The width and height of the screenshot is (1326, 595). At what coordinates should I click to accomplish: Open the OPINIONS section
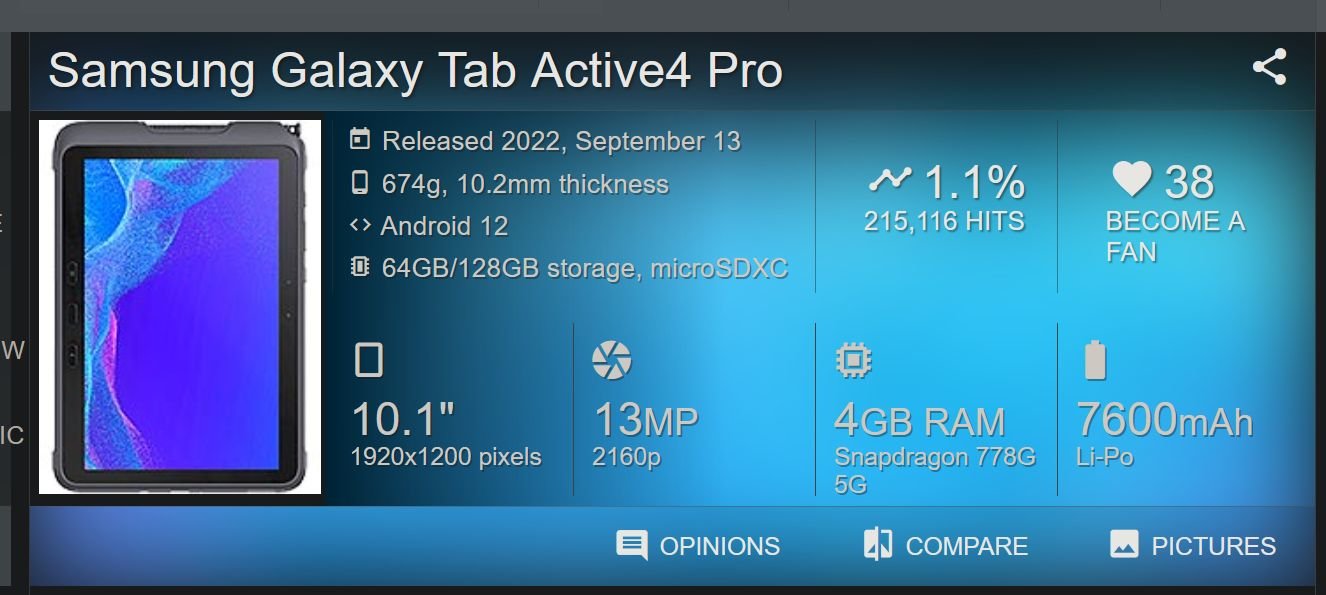tap(698, 546)
